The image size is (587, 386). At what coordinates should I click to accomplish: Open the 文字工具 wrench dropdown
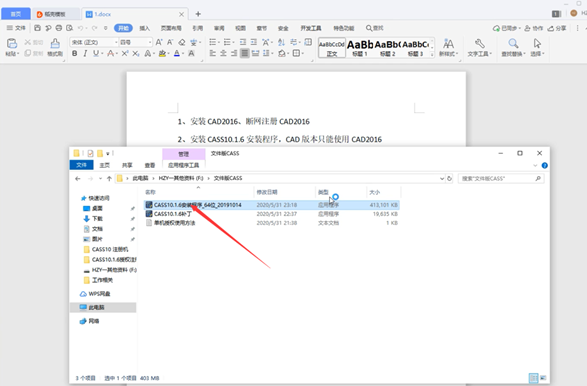pos(480,48)
